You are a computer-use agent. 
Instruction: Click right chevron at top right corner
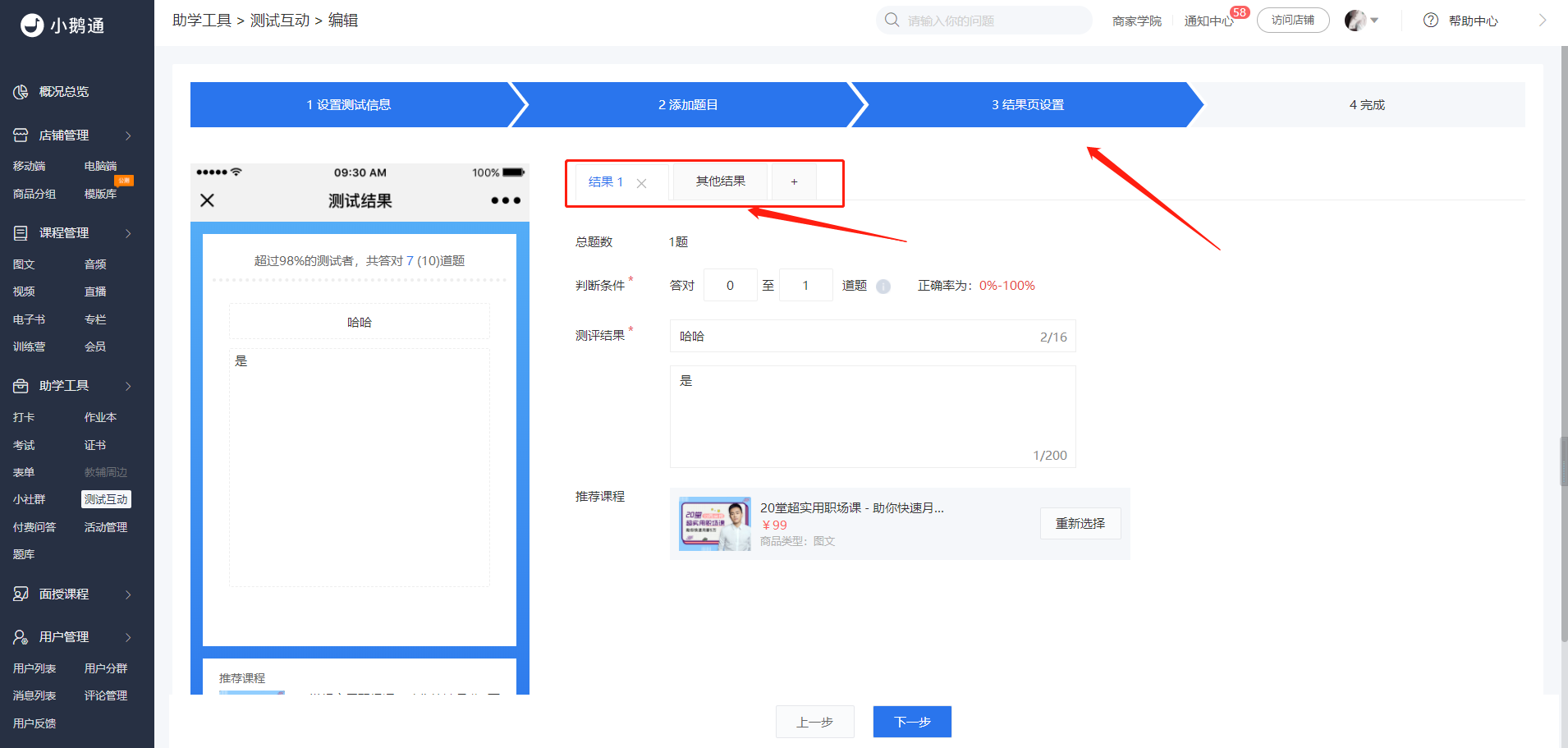coord(1543,21)
